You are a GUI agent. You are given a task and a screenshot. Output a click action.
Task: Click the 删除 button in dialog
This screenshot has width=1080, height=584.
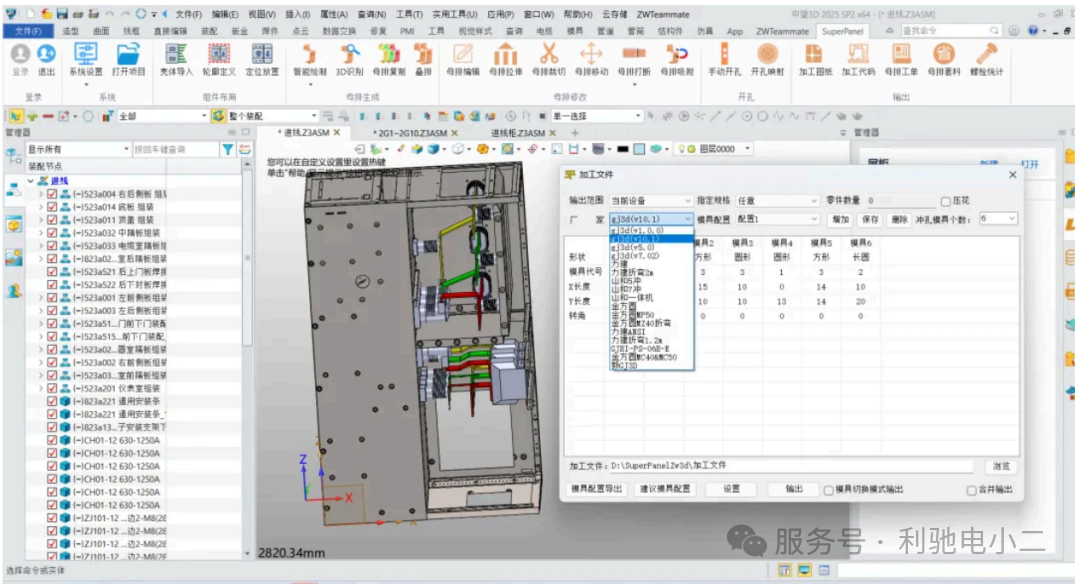click(900, 220)
